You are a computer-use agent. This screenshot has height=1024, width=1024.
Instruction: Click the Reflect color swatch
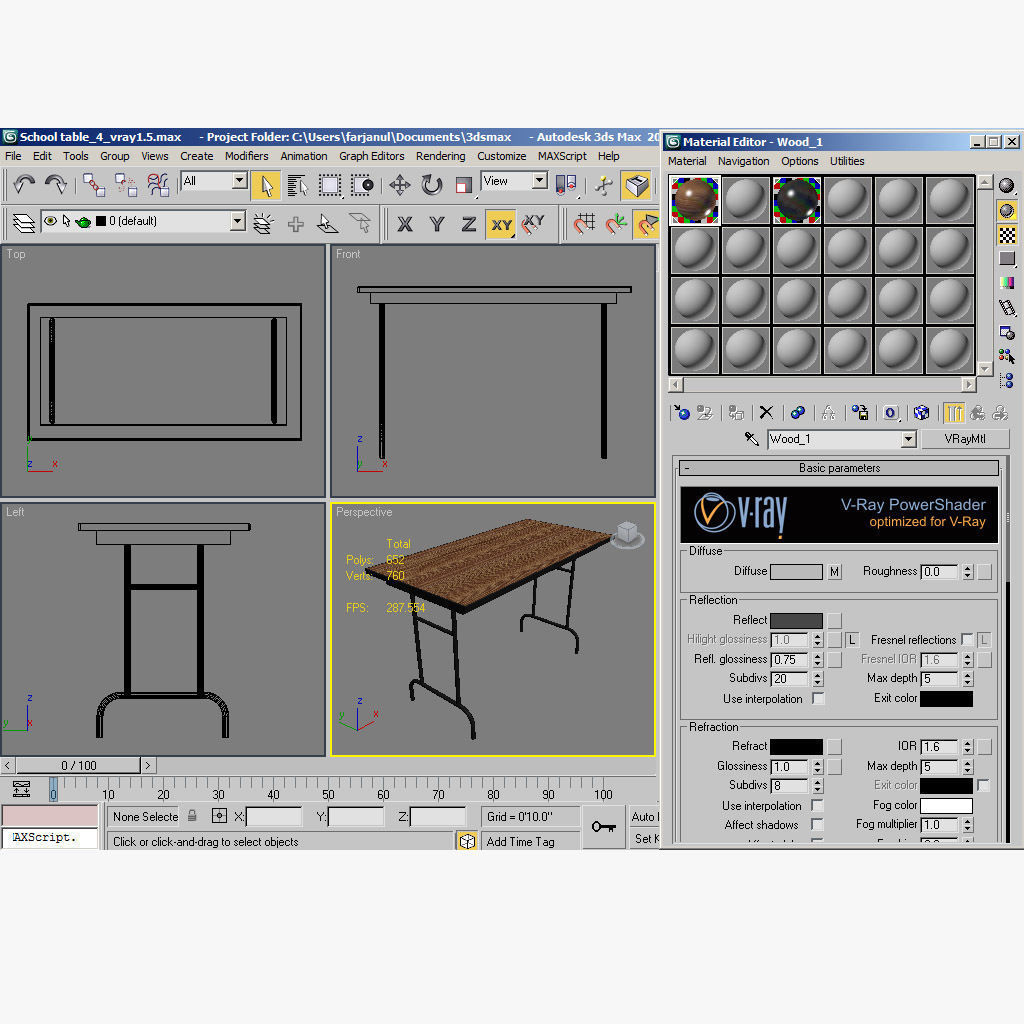[796, 620]
